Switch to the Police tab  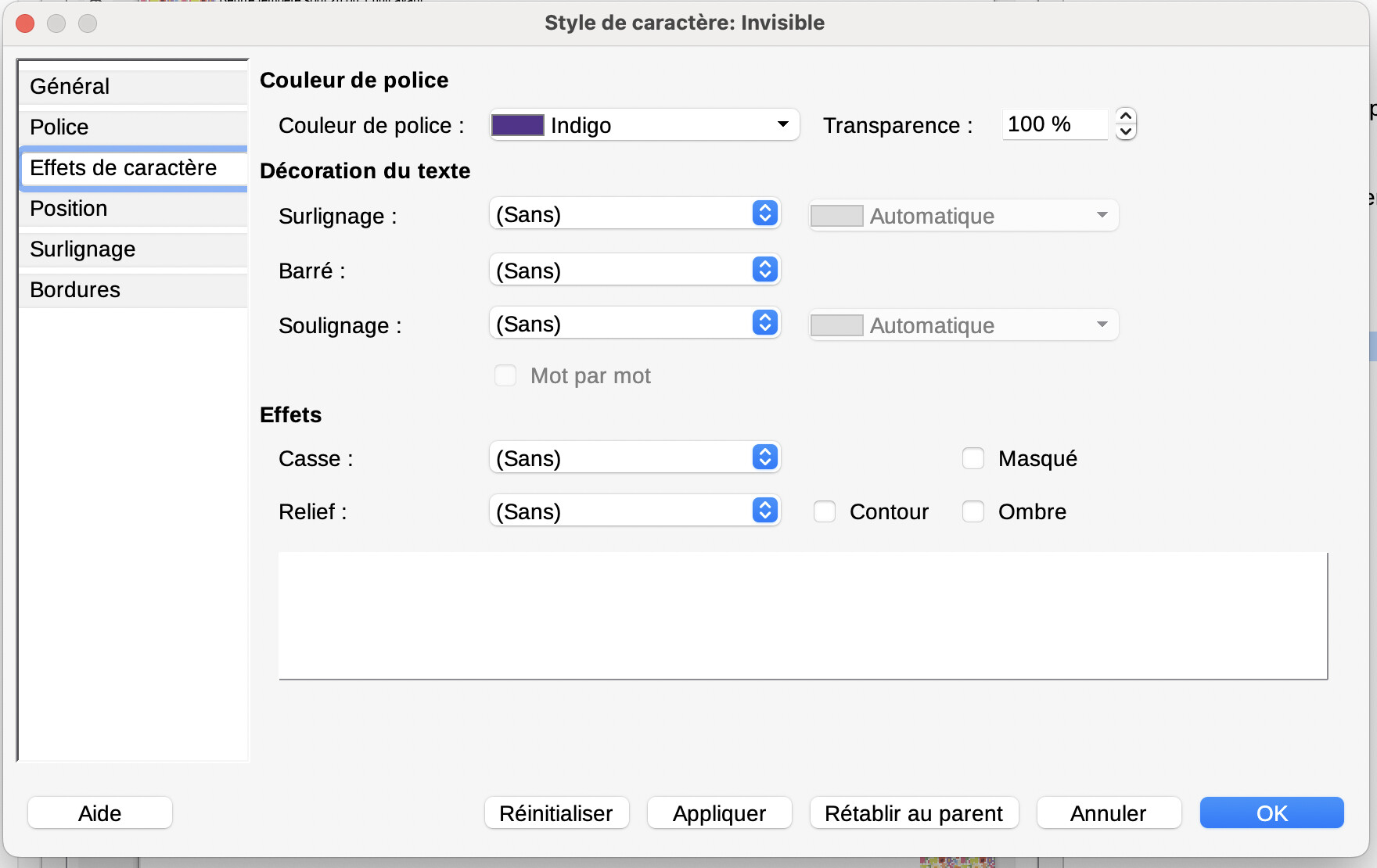59,127
